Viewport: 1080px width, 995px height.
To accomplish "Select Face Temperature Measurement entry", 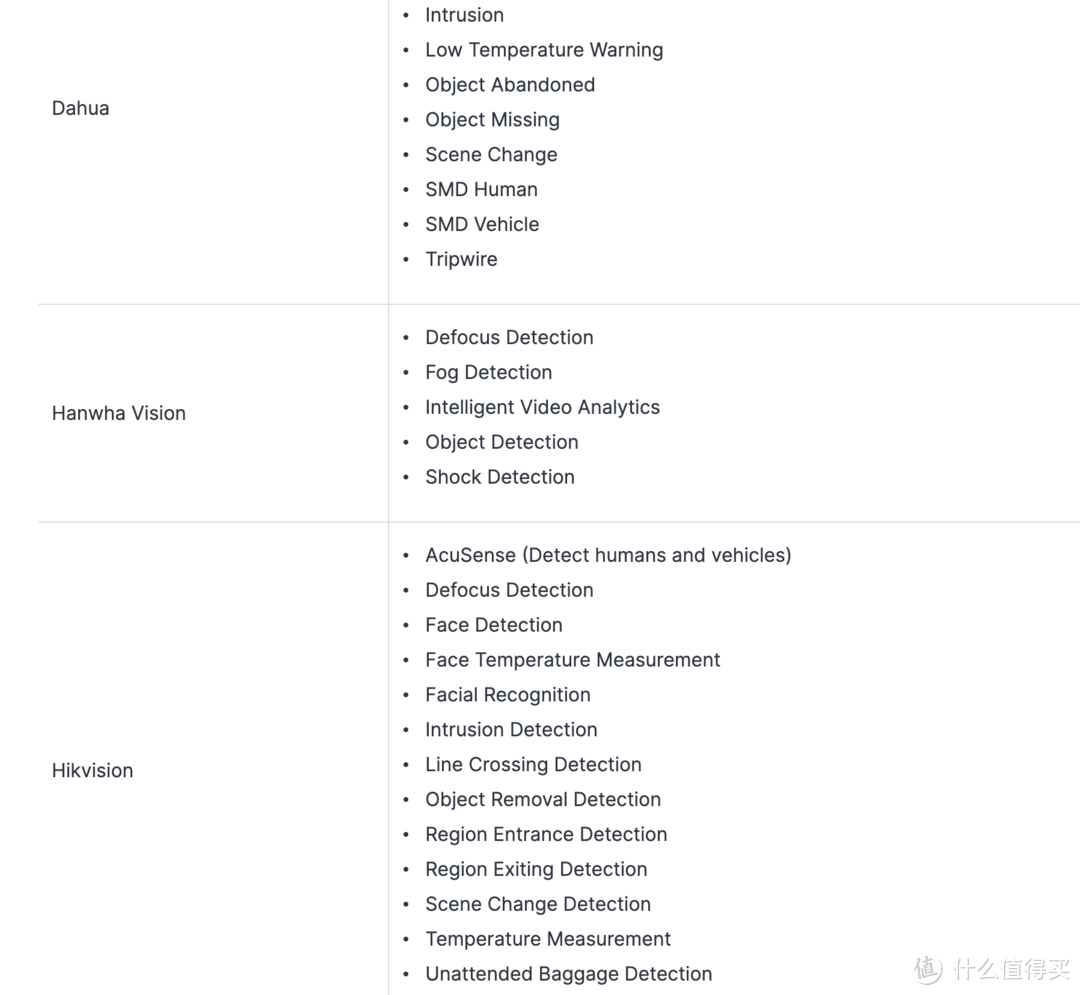I will [x=572, y=660].
